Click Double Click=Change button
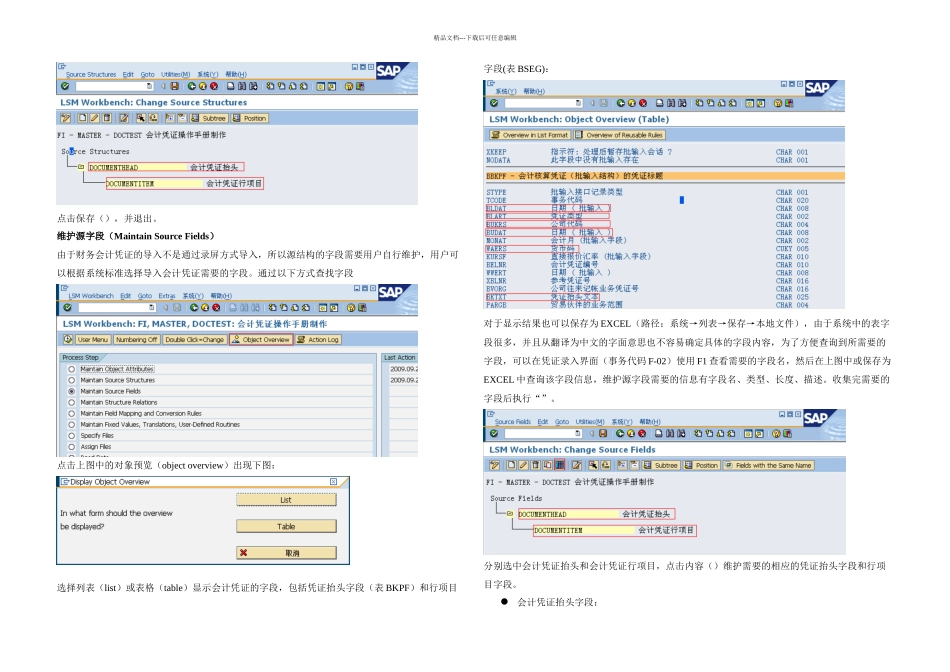This screenshot has width=950, height=672. [x=194, y=339]
